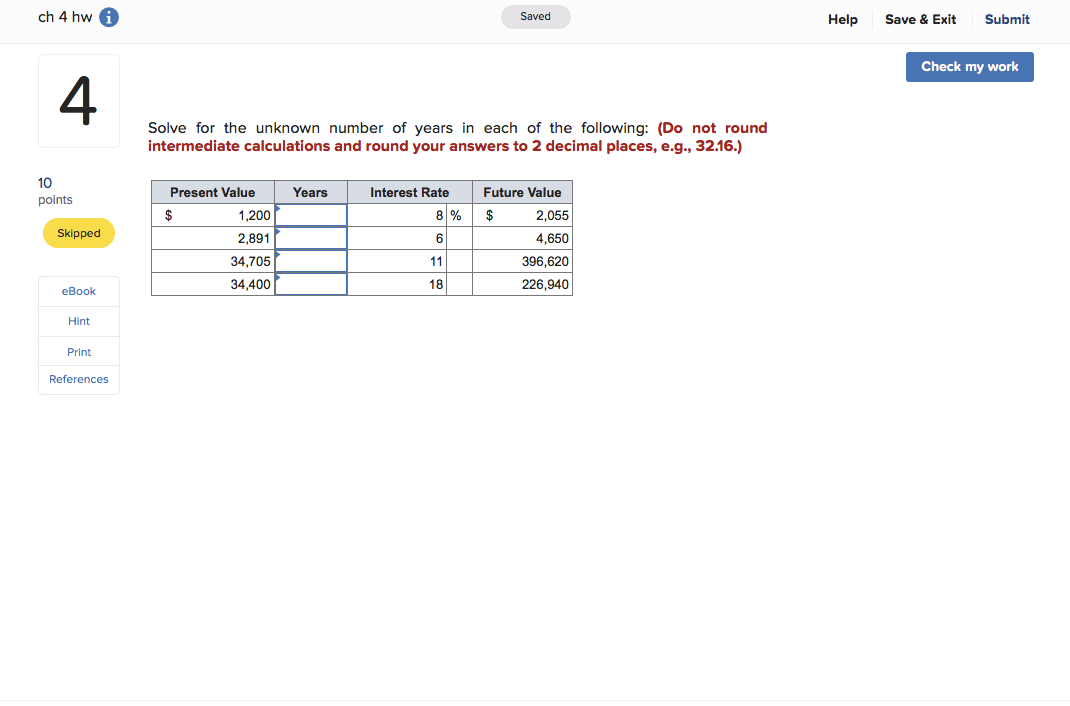Image resolution: width=1070 pixels, height=706 pixels.
Task: Click the 8 interest rate cell
Action: coord(396,216)
